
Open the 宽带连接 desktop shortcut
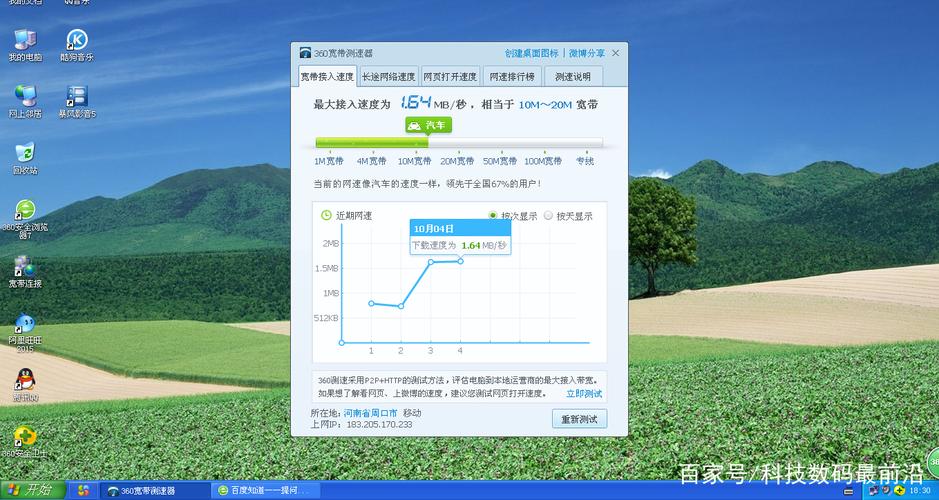click(25, 272)
